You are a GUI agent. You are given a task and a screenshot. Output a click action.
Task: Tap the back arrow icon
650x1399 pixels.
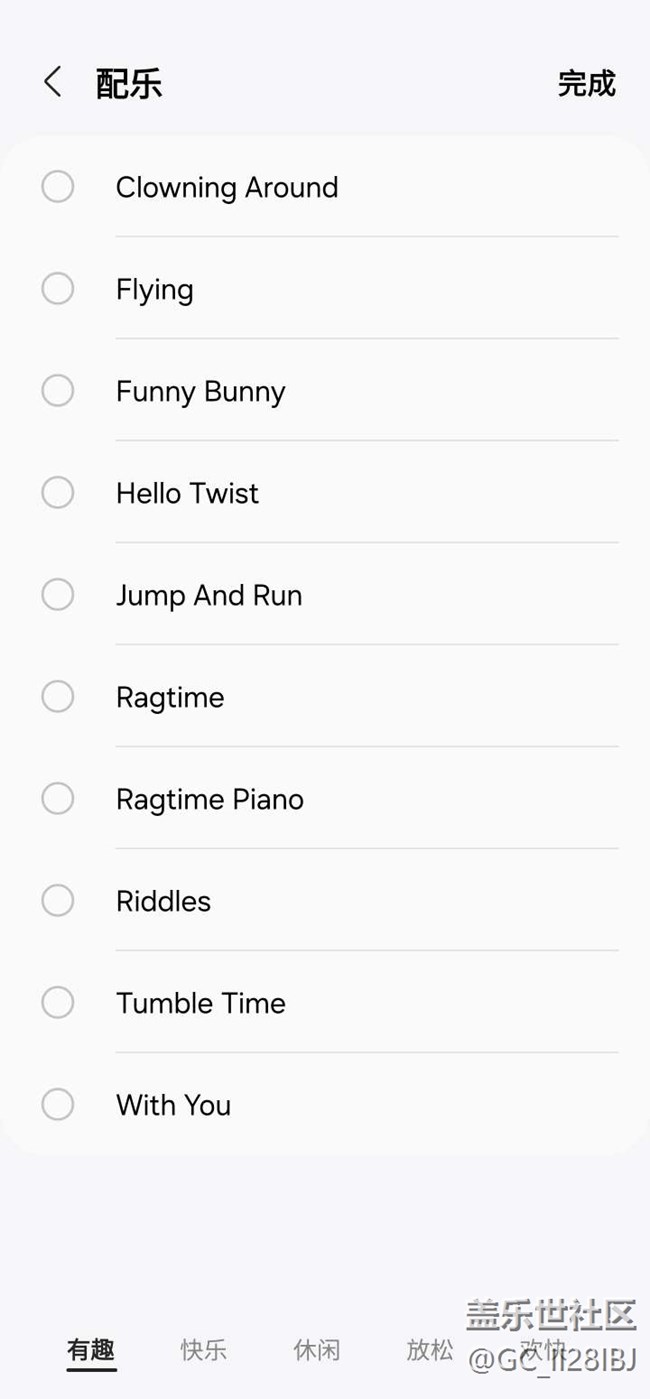point(53,83)
